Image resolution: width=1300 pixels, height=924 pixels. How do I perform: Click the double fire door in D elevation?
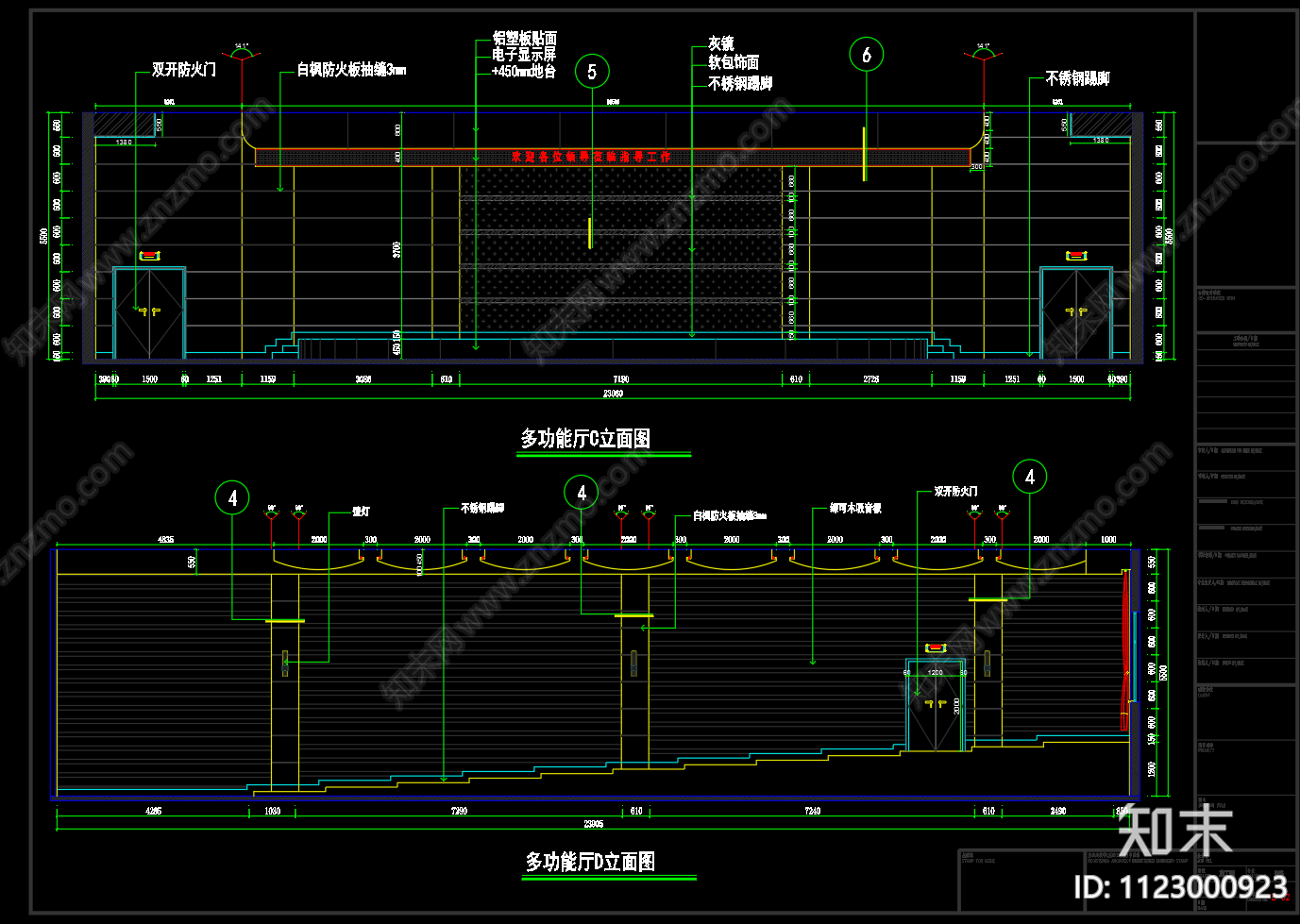coord(935,705)
